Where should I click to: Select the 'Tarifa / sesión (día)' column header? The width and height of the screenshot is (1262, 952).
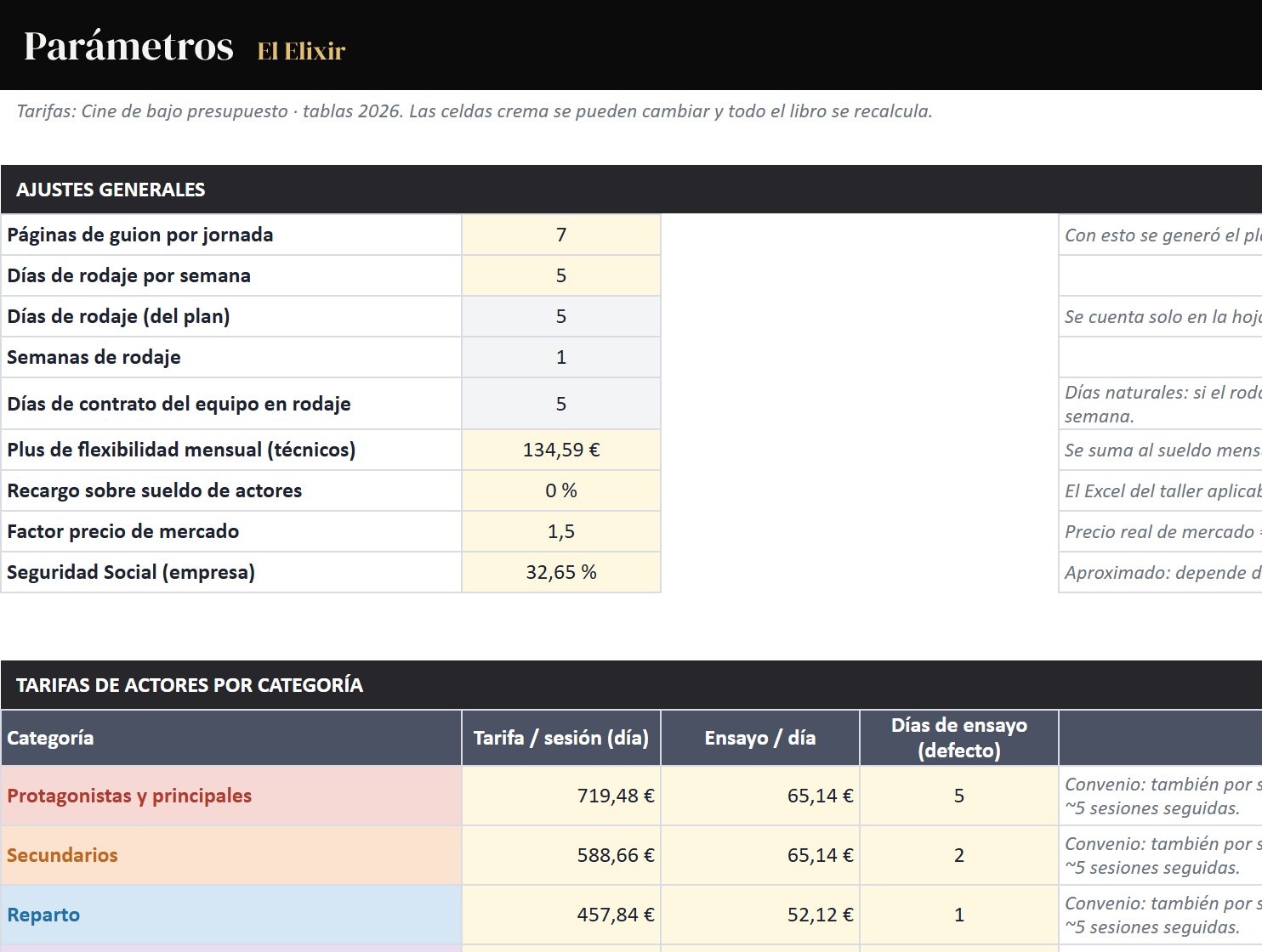tap(561, 738)
